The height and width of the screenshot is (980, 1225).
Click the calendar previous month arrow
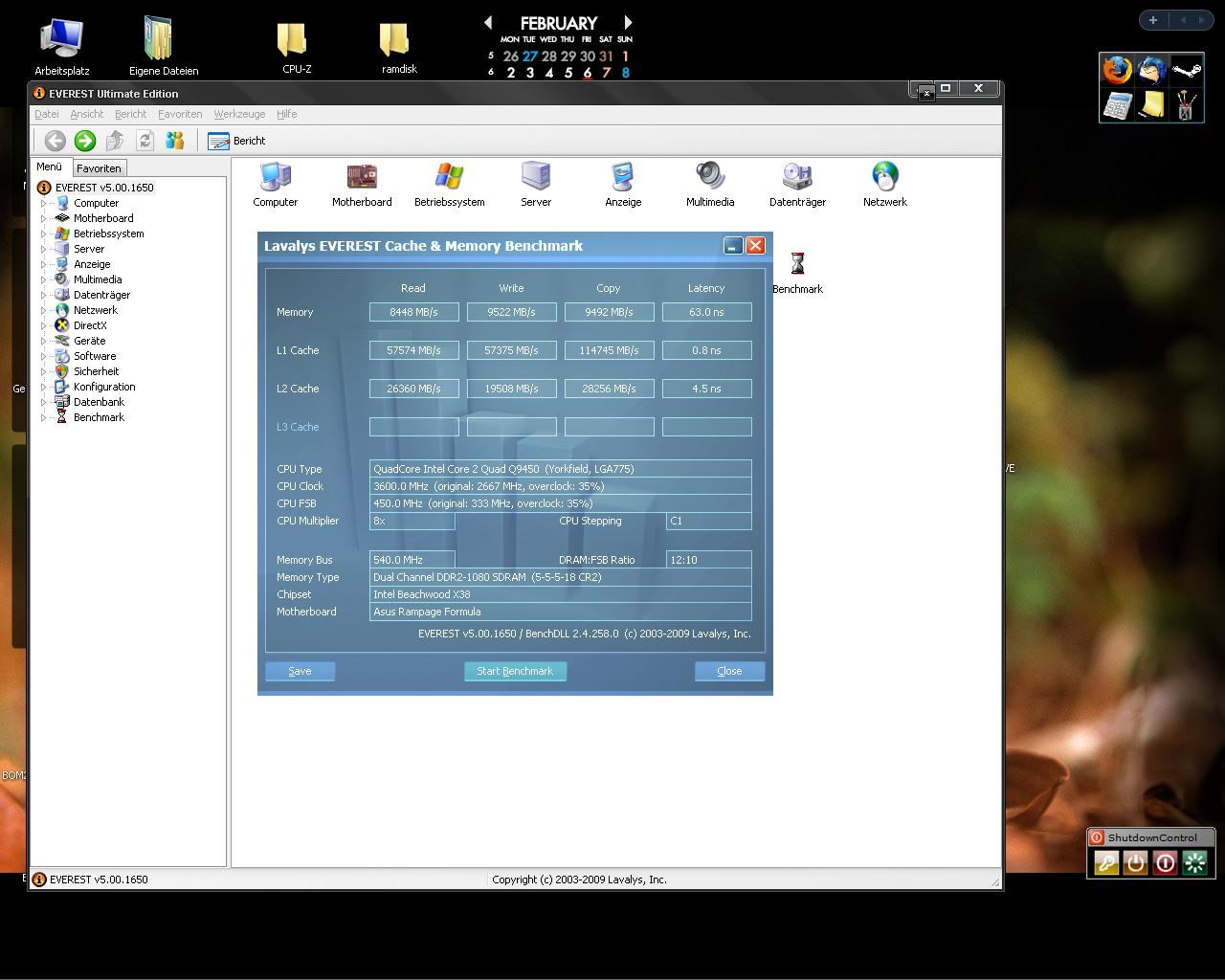488,22
